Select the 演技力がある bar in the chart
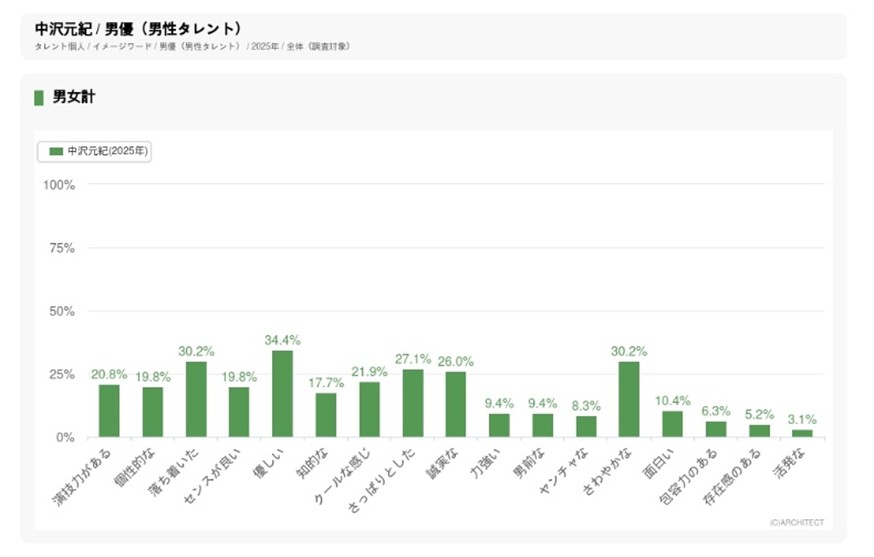The height and width of the screenshot is (557, 874). click(x=109, y=411)
